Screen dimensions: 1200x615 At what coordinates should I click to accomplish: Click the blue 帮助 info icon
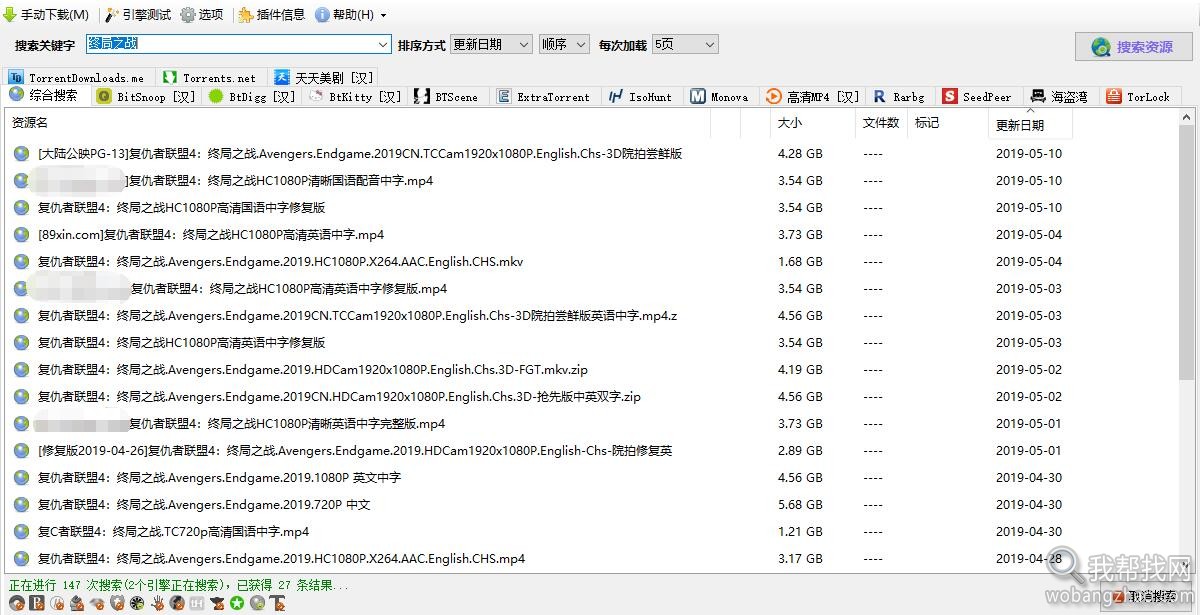322,15
